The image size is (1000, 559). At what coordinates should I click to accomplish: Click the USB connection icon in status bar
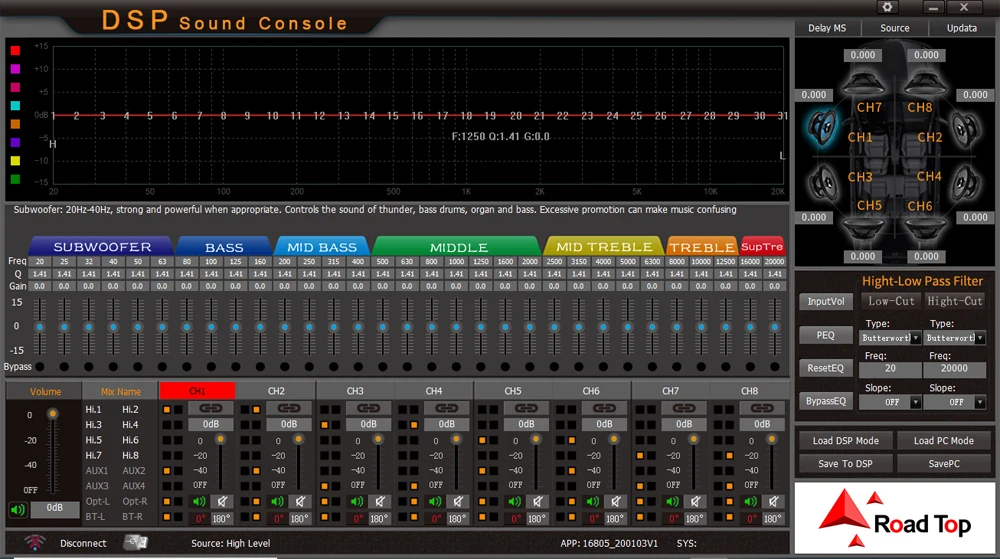pos(134,542)
